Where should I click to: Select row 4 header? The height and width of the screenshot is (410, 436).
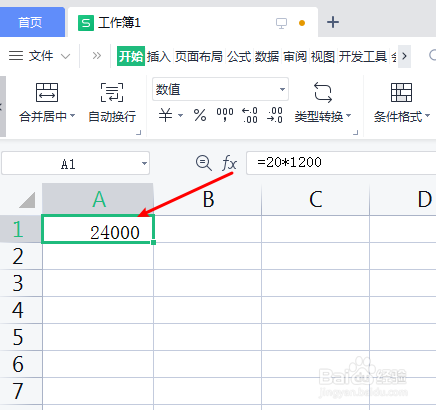[x=21, y=310]
